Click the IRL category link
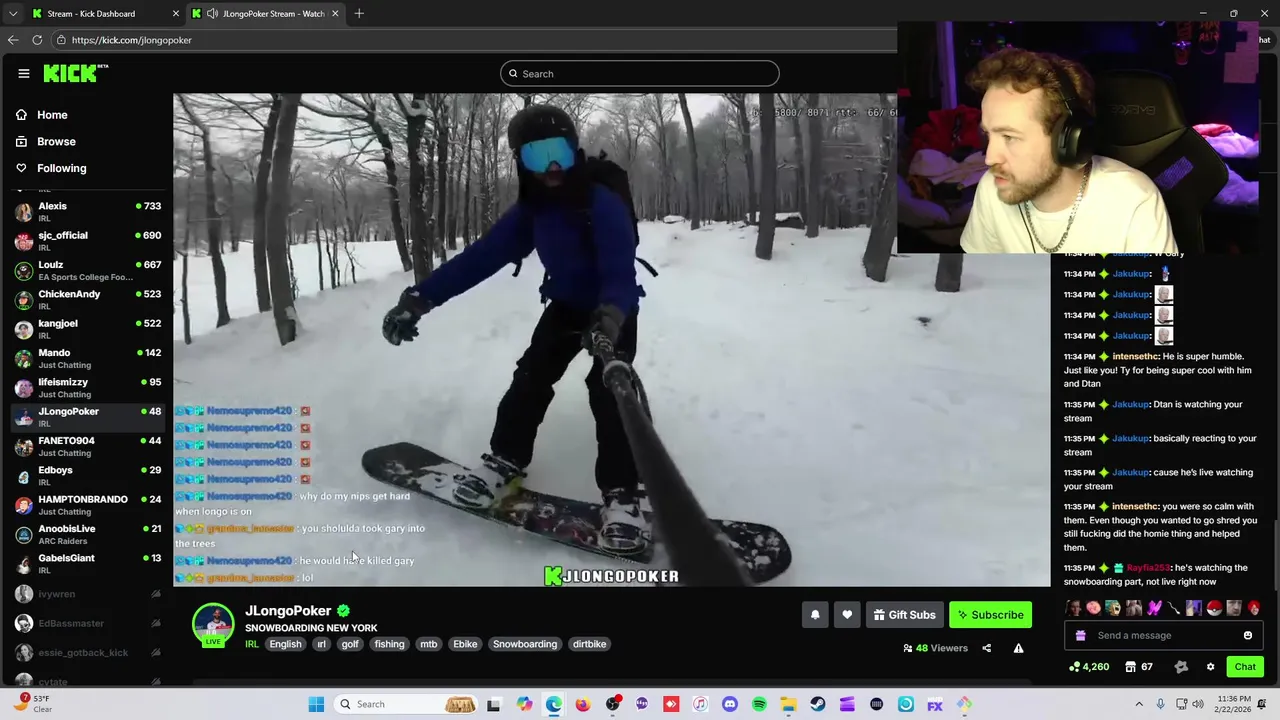Viewport: 1280px width, 720px height. click(252, 644)
